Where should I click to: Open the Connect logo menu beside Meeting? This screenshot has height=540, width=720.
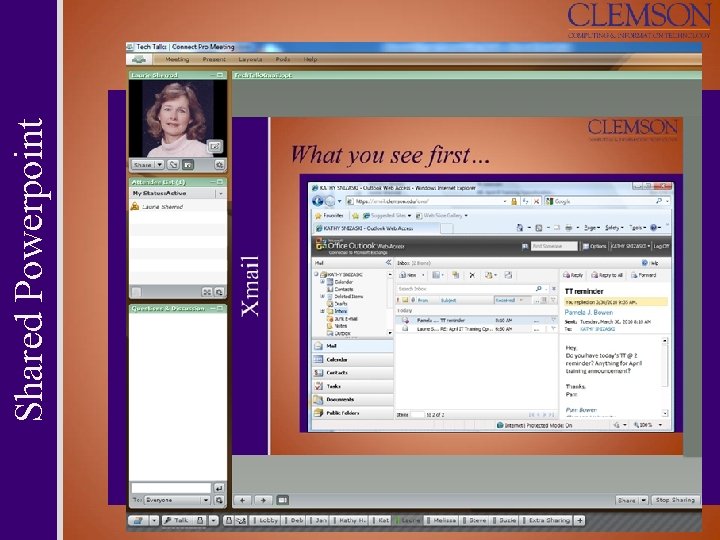(x=139, y=59)
